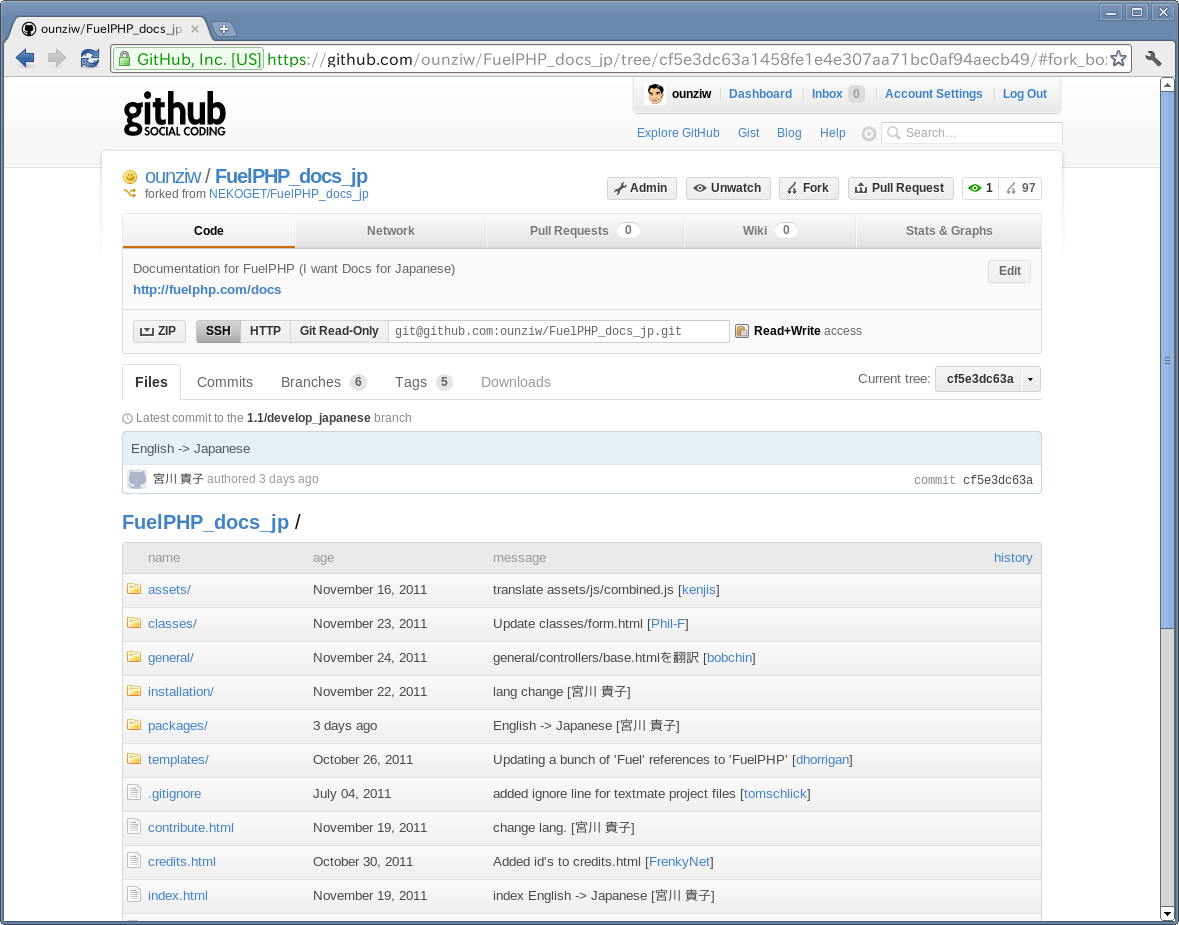Click the installation folder icon
Viewport: 1179px width, 925px height.
[x=134, y=690]
